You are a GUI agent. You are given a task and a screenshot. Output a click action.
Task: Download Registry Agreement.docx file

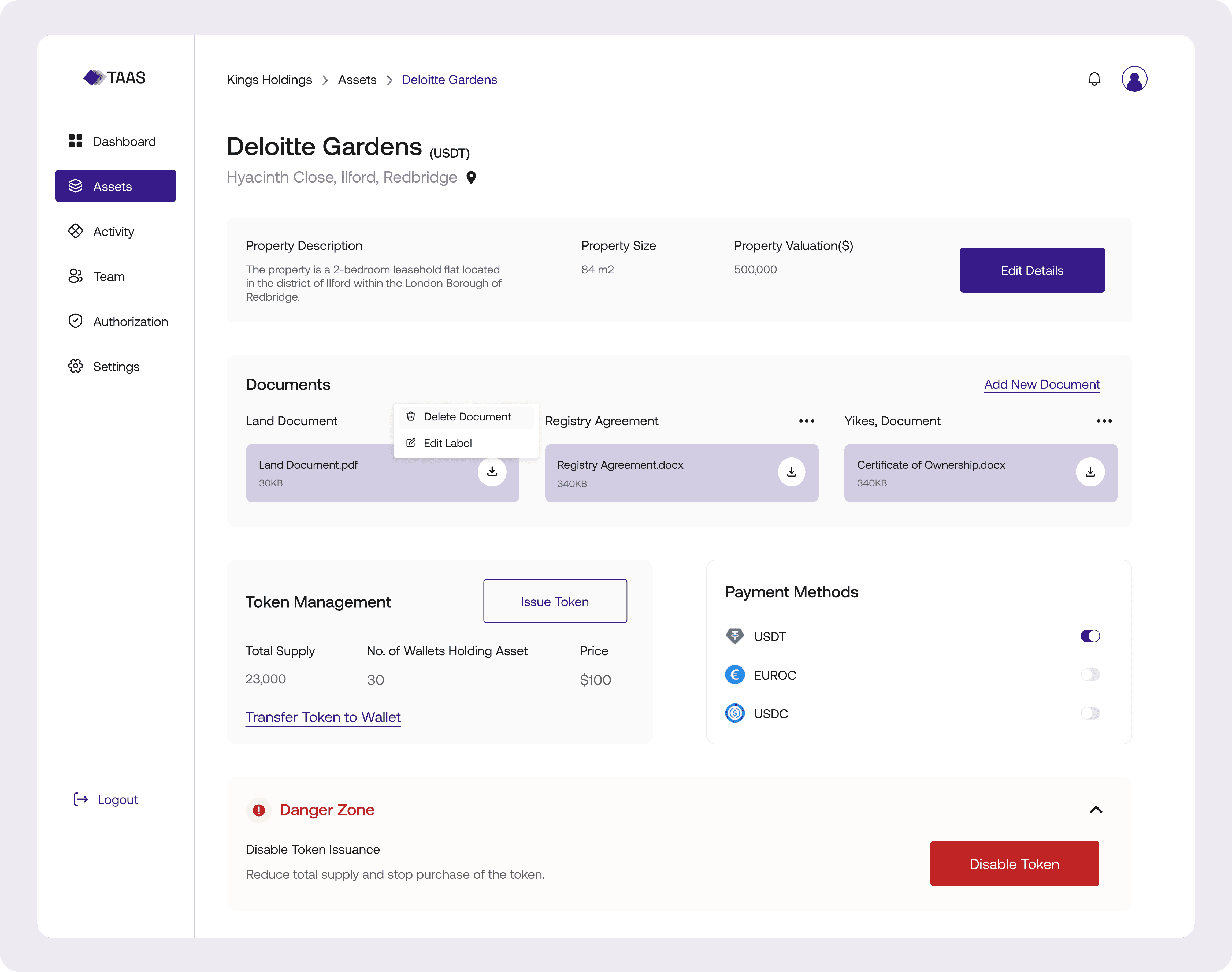click(791, 472)
